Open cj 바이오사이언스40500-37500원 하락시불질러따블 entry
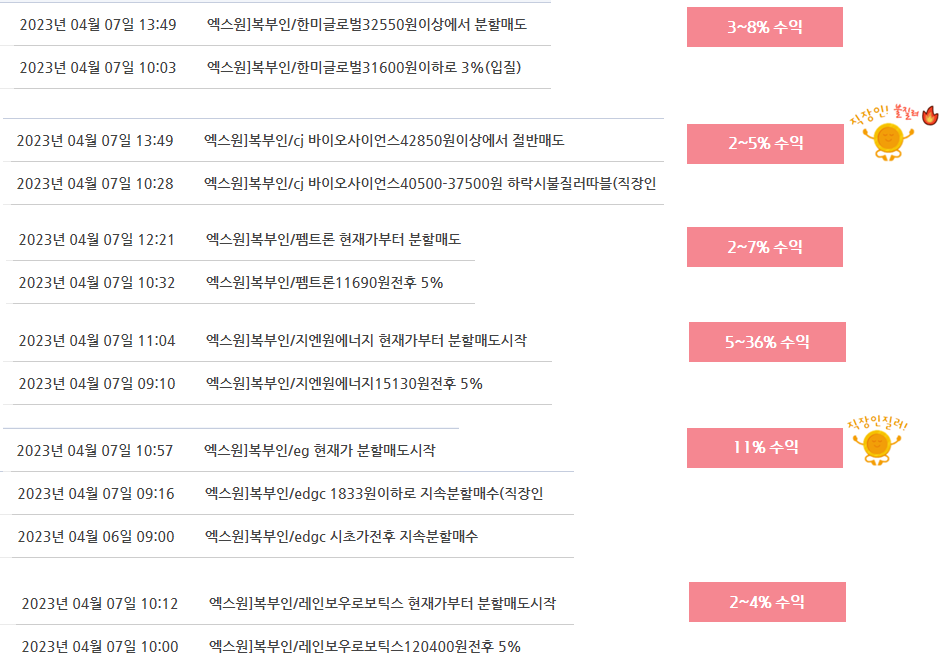Screen dimensions: 941x667 (x=430, y=184)
